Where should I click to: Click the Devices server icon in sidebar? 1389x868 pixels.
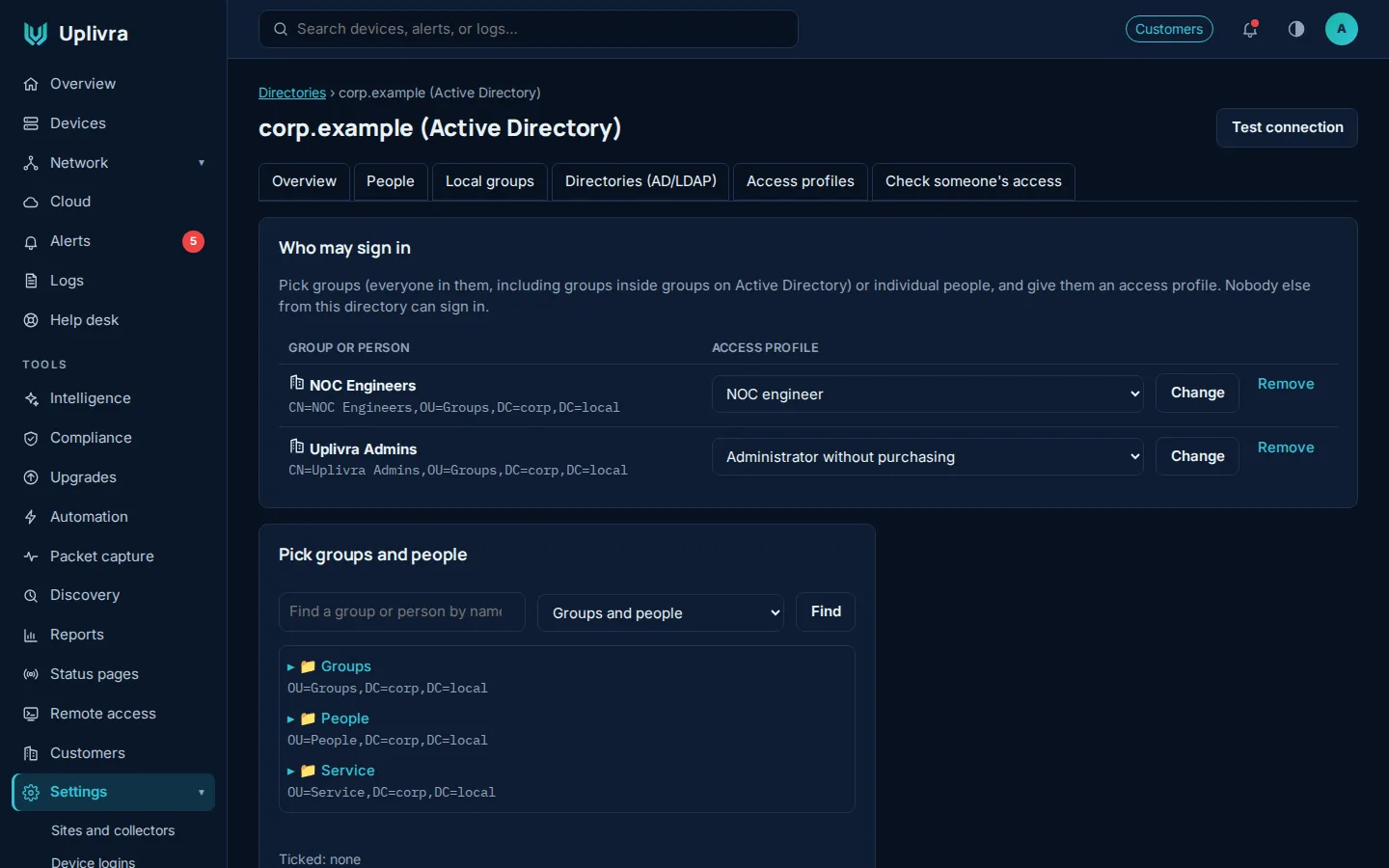pyautogui.click(x=31, y=123)
